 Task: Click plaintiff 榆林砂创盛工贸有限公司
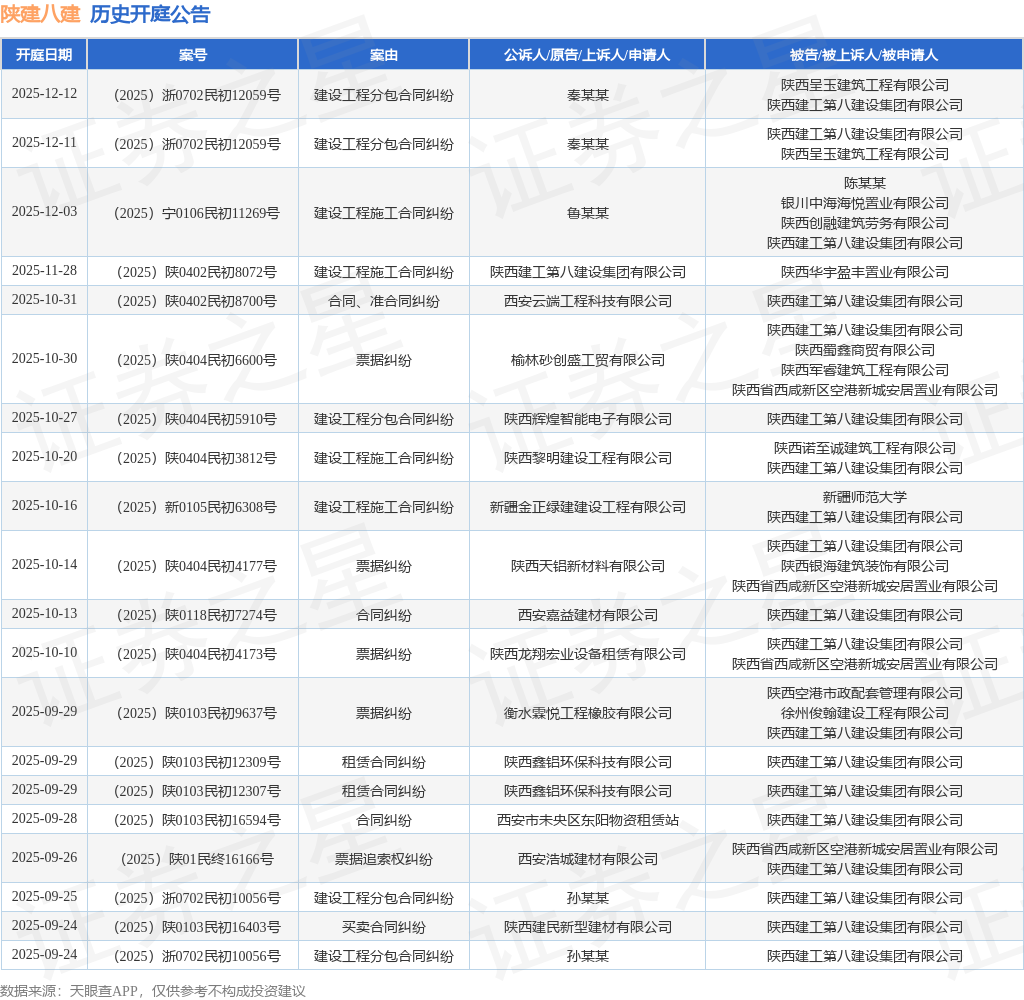pyautogui.click(x=588, y=360)
